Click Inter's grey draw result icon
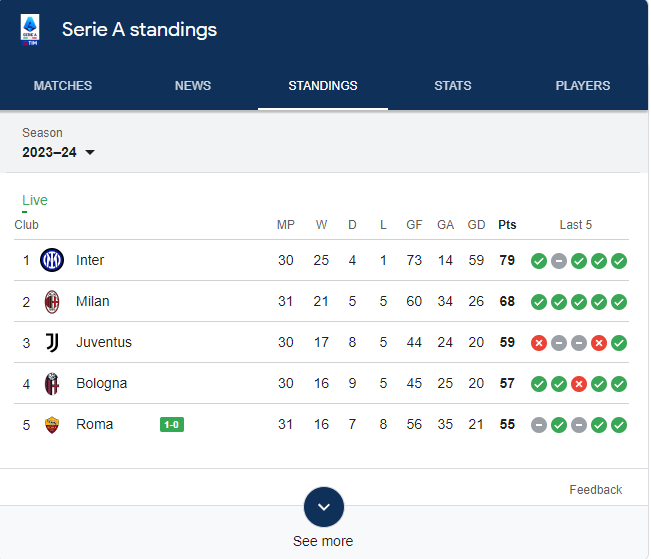Screen dimensions: 651x559 559,261
